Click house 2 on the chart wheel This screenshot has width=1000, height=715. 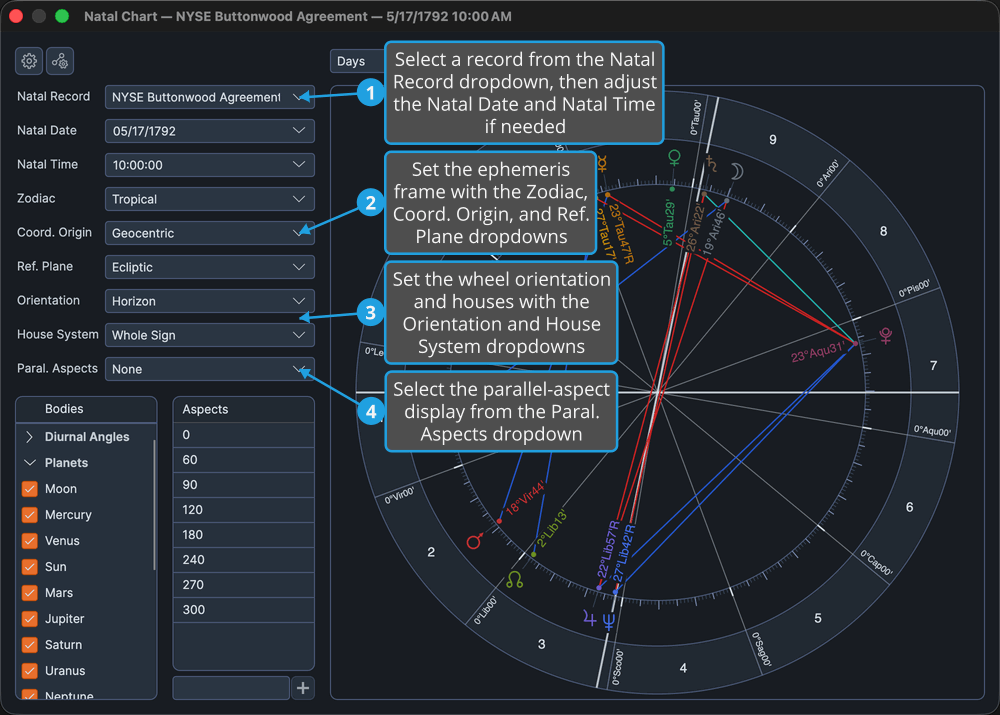tap(431, 552)
